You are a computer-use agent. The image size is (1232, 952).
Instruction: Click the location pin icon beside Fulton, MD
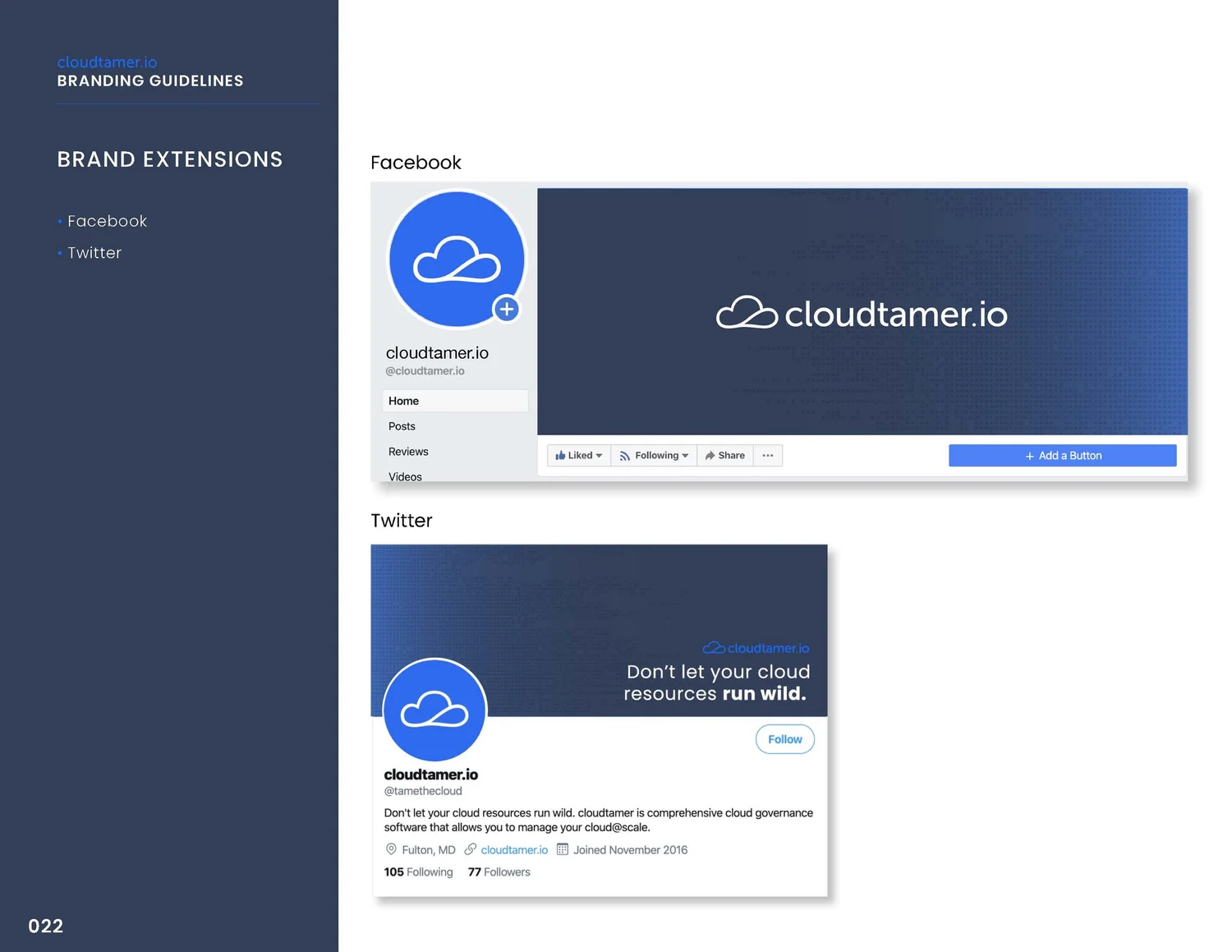tap(391, 849)
